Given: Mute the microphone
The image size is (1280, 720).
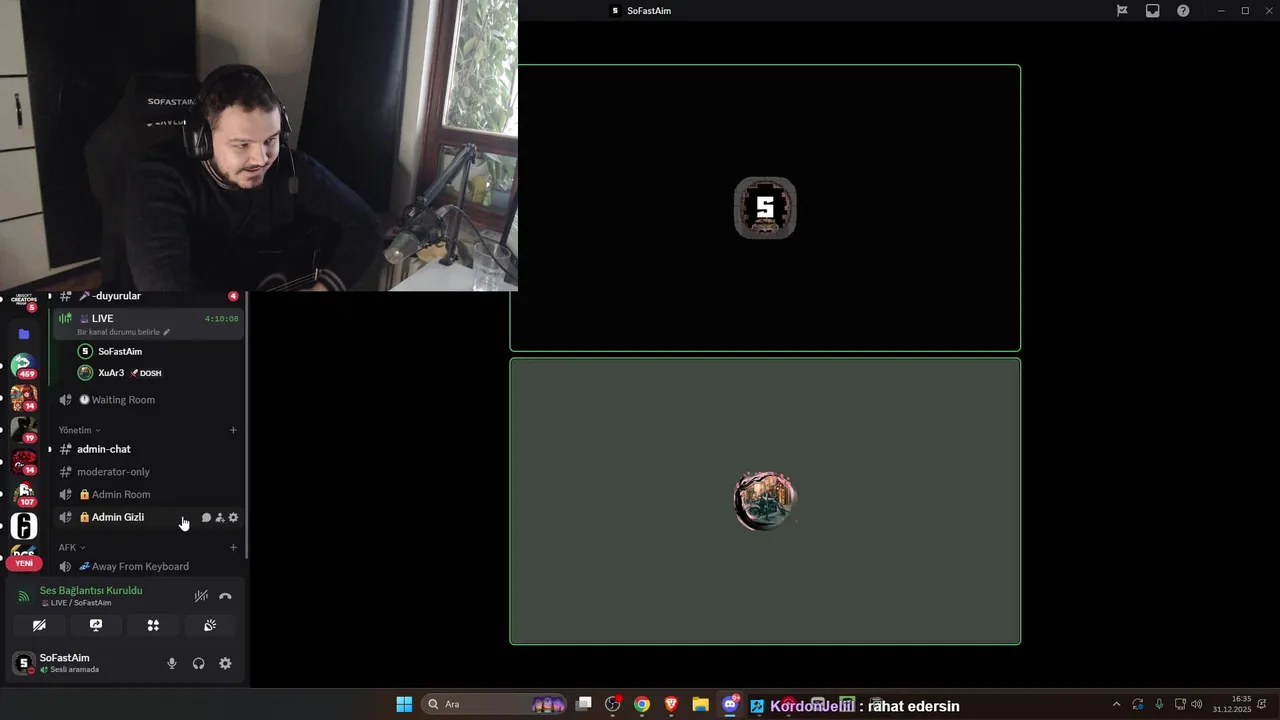Looking at the screenshot, I should pyautogui.click(x=171, y=663).
